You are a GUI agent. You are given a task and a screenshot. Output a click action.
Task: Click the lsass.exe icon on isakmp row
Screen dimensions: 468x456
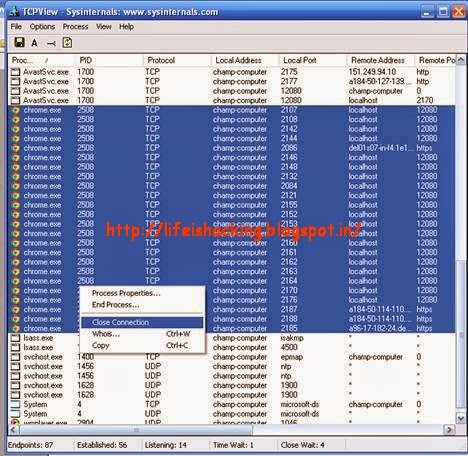(15, 338)
